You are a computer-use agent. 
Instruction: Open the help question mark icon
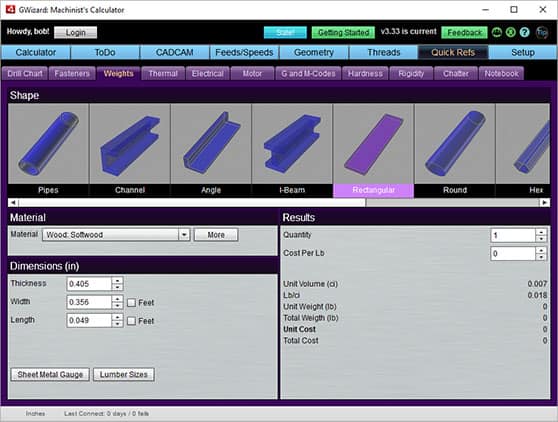click(524, 32)
